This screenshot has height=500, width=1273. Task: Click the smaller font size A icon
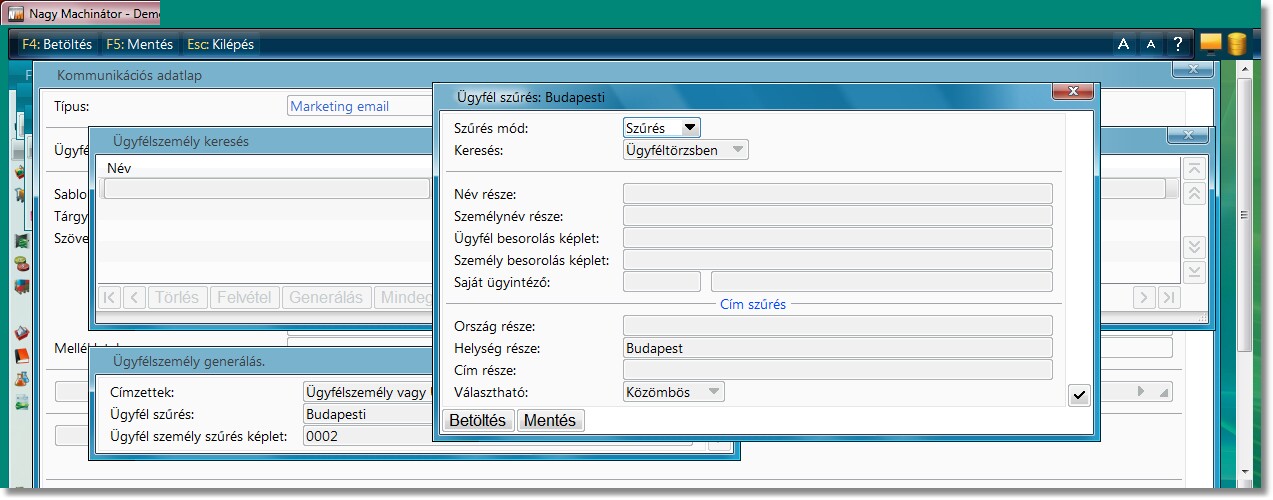(x=1150, y=44)
